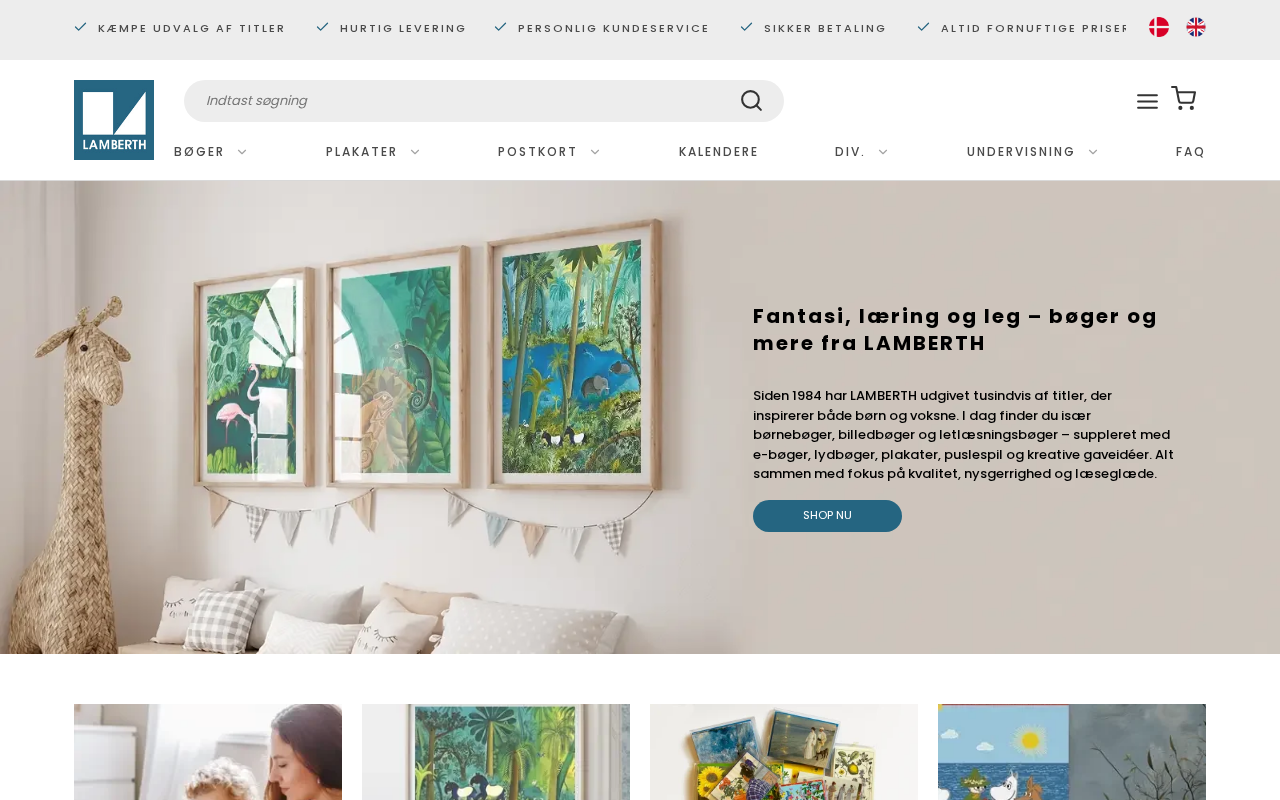1280x800 pixels.
Task: Click the checkmark beside Hurtig Levering
Action: (322, 27)
